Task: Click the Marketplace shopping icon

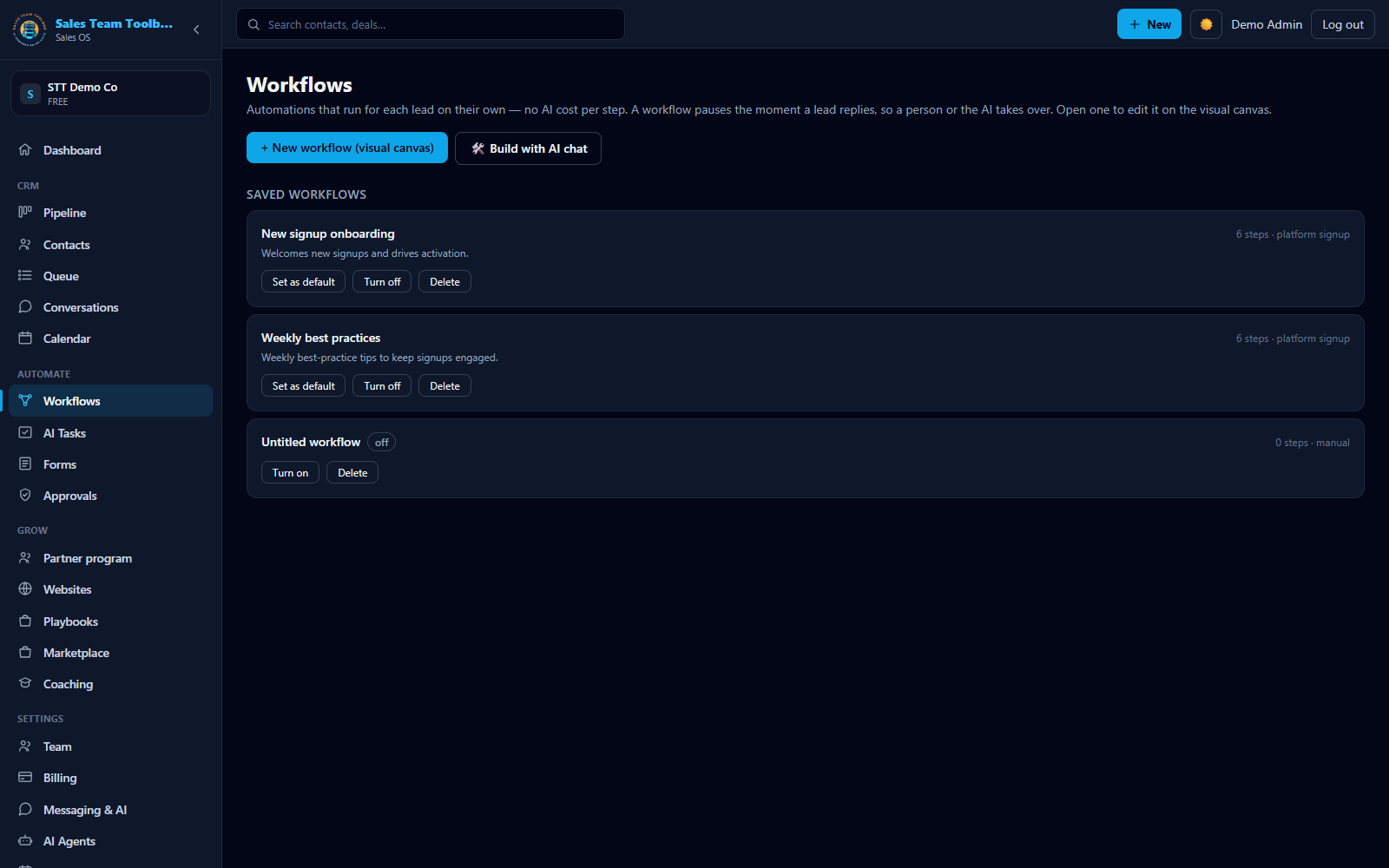Action: click(25, 653)
